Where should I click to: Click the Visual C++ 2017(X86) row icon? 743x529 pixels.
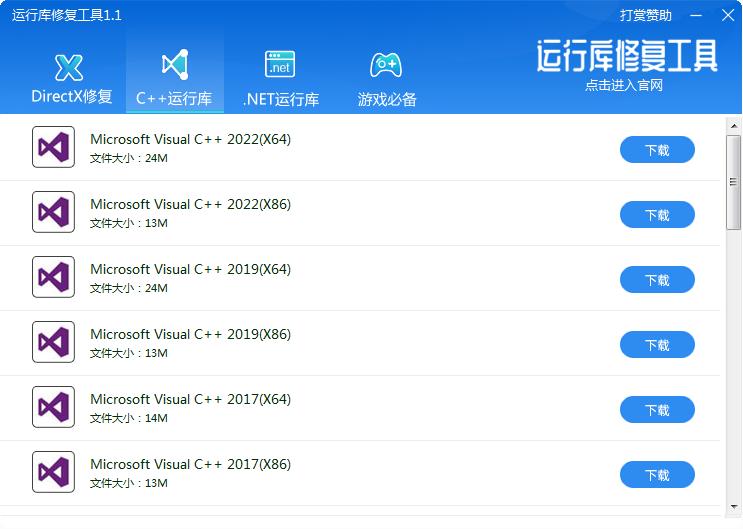tap(54, 472)
